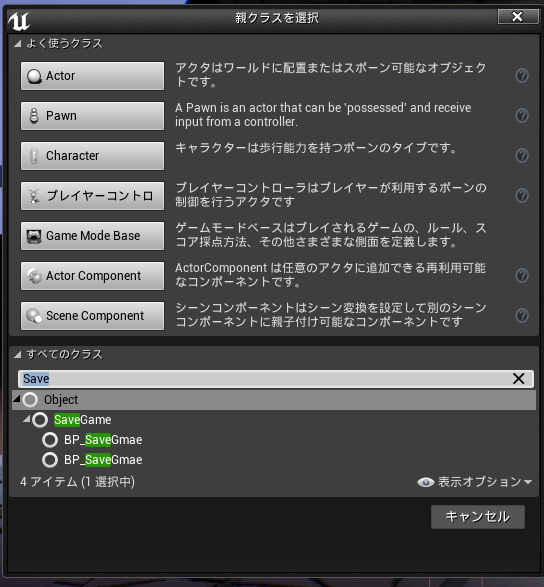The image size is (544, 587).
Task: Collapse the すべてのクラス section
Action: (17, 355)
